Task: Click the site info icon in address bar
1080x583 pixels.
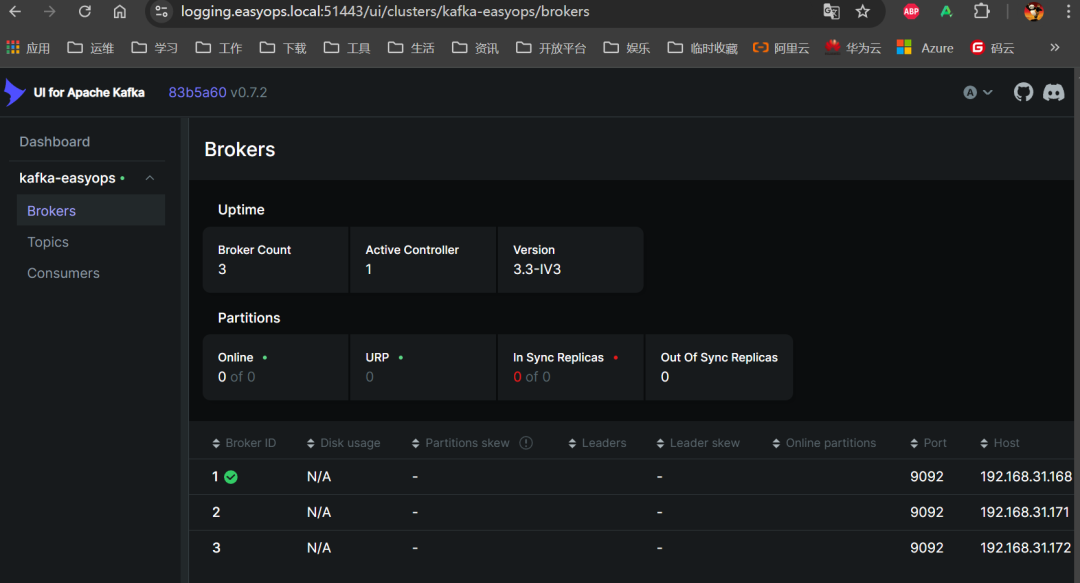Action: pyautogui.click(x=161, y=12)
